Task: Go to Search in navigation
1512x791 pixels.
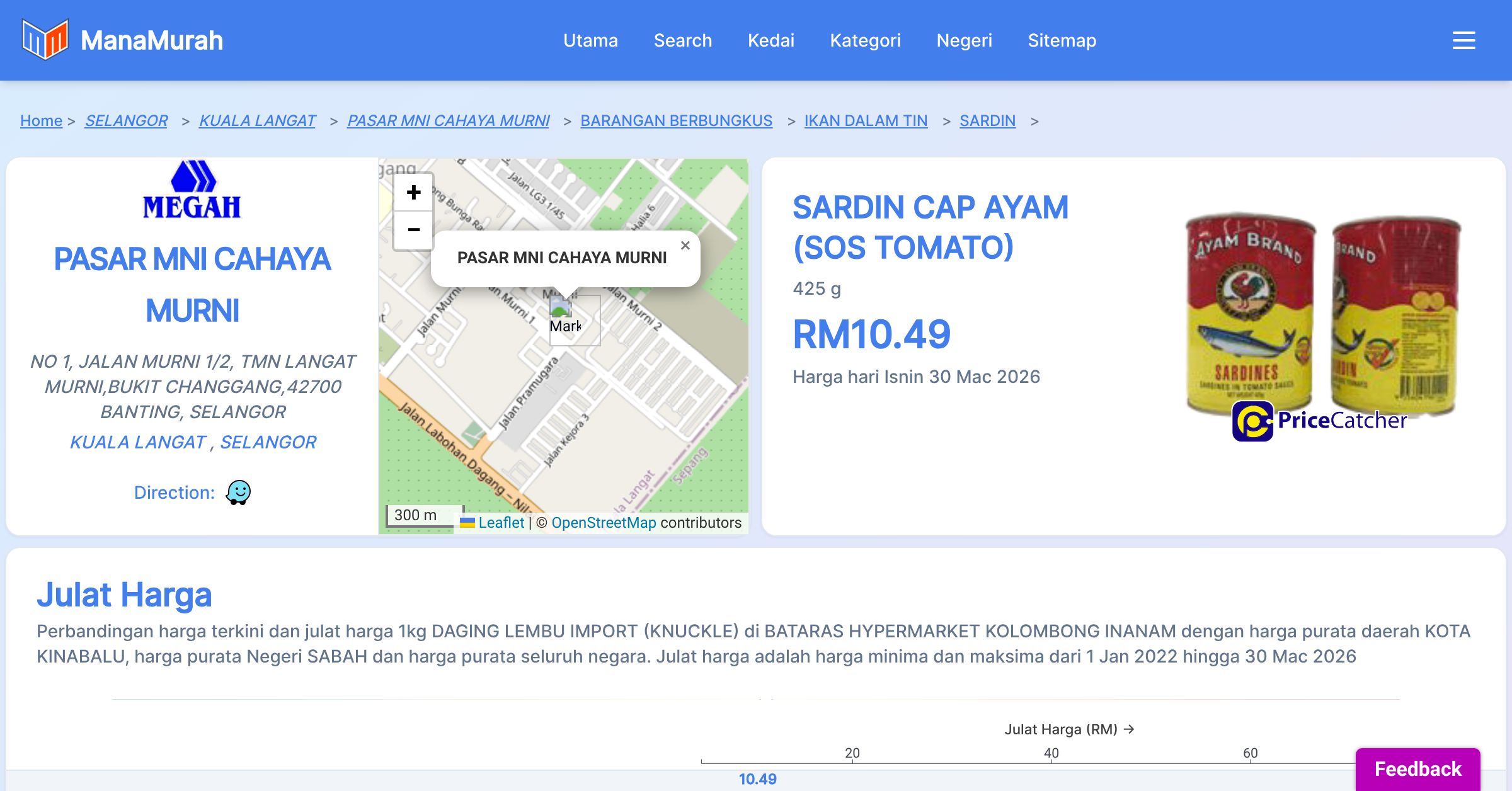Action: [x=682, y=40]
